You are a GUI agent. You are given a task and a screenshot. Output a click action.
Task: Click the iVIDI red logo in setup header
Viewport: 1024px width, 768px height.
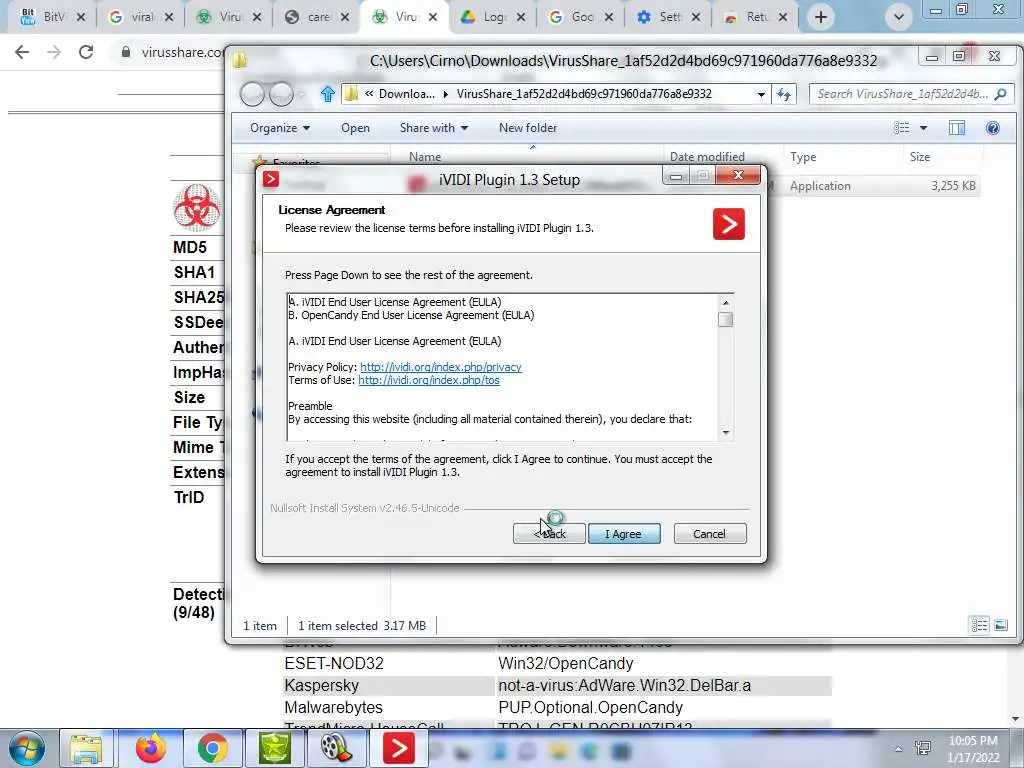[x=729, y=224]
